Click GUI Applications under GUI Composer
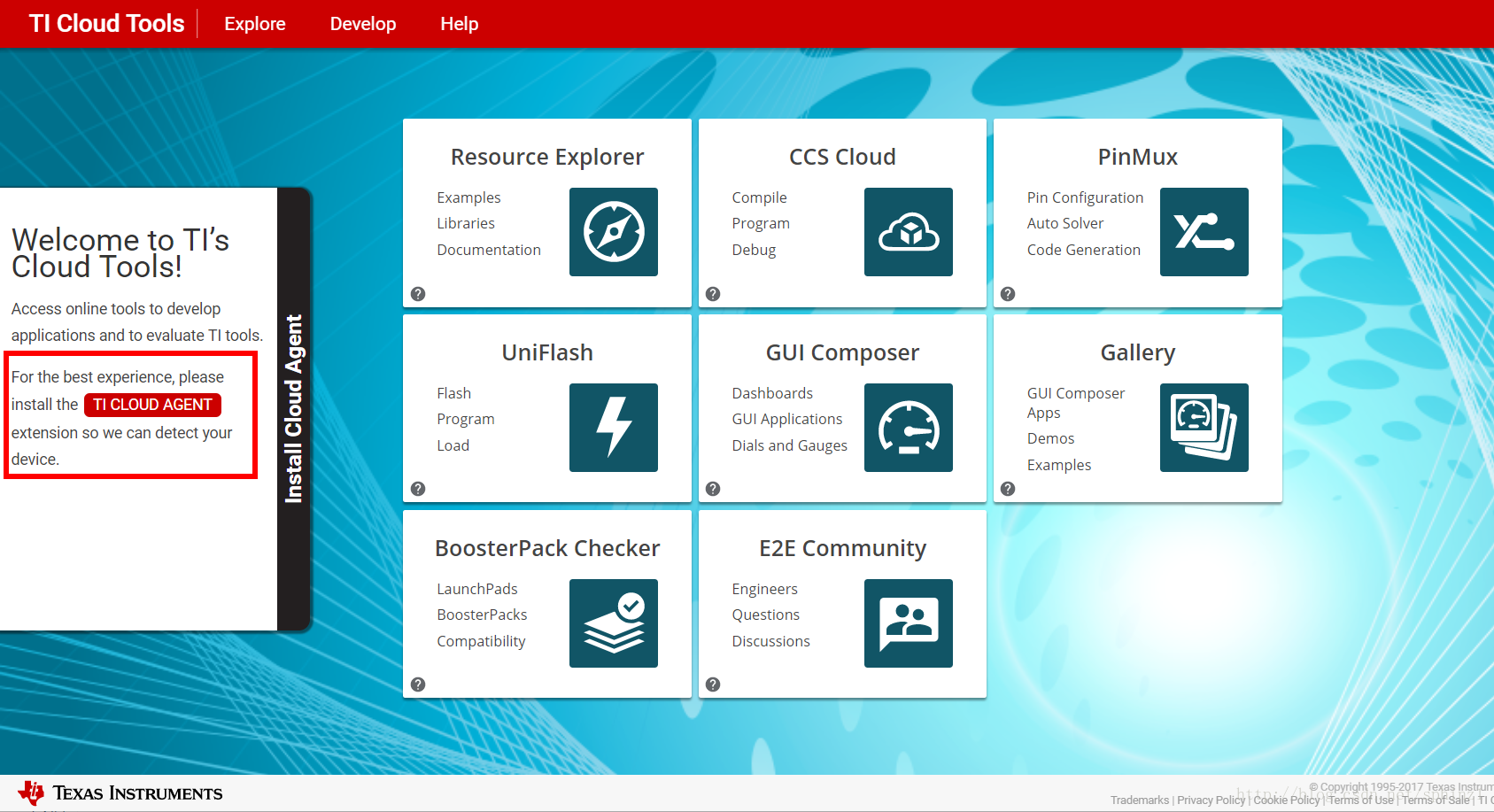Viewport: 1494px width, 812px height. (x=787, y=419)
